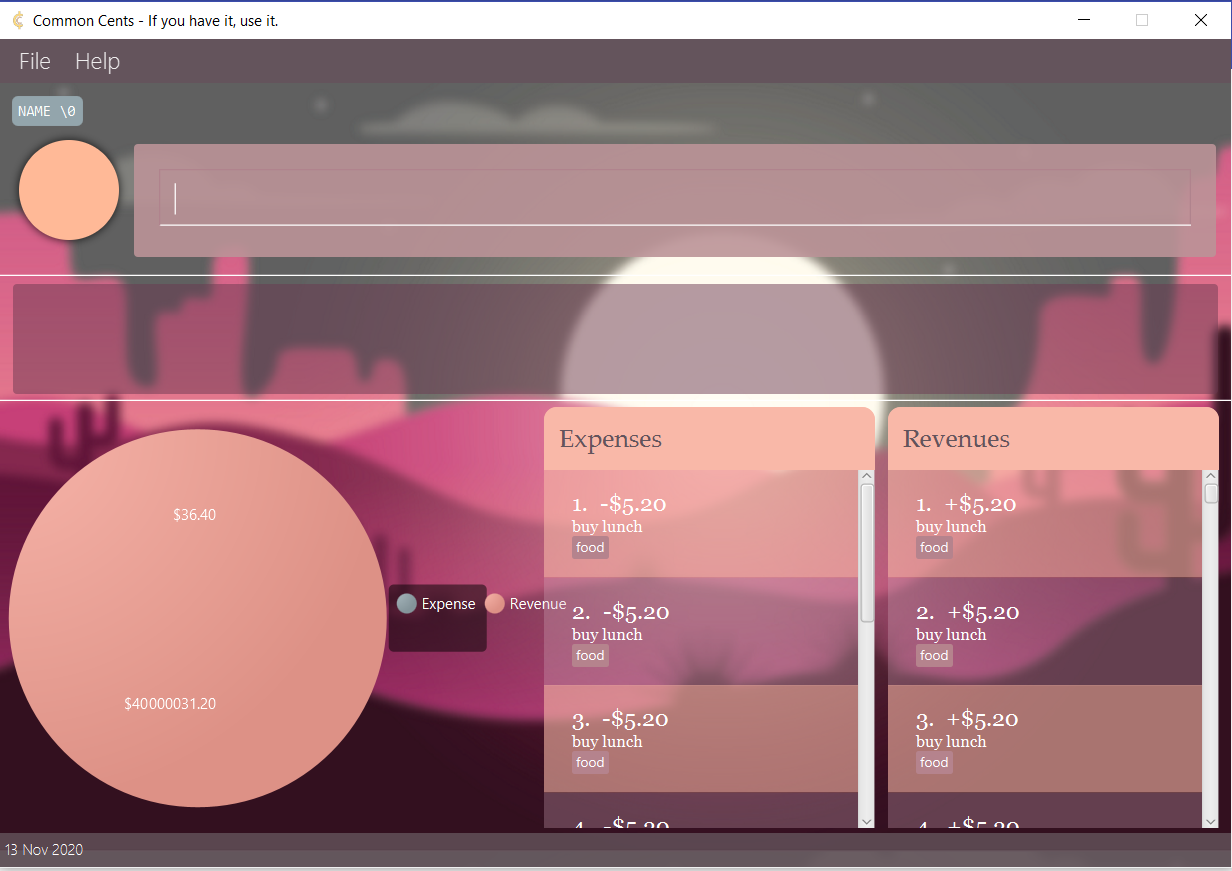Image resolution: width=1232 pixels, height=871 pixels.
Task: Click the 13 Nov 2020 status bar date
Action: [x=44, y=850]
